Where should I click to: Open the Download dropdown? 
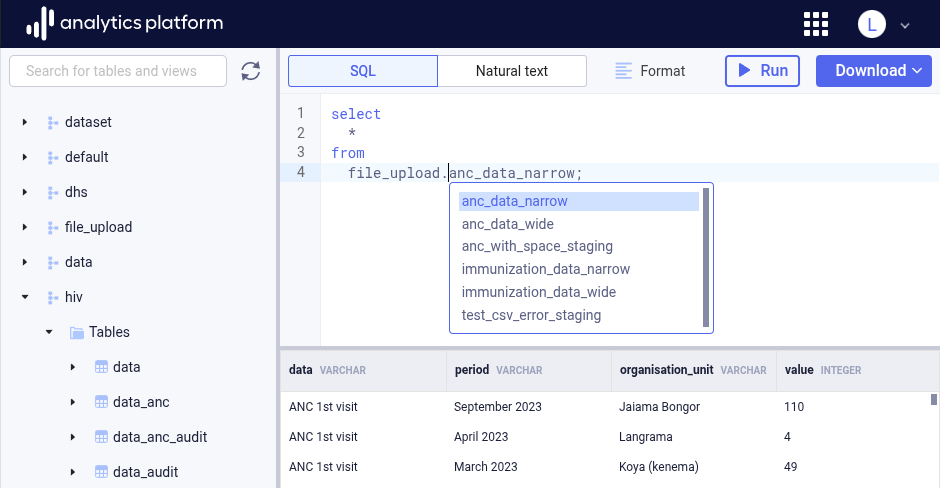[873, 71]
